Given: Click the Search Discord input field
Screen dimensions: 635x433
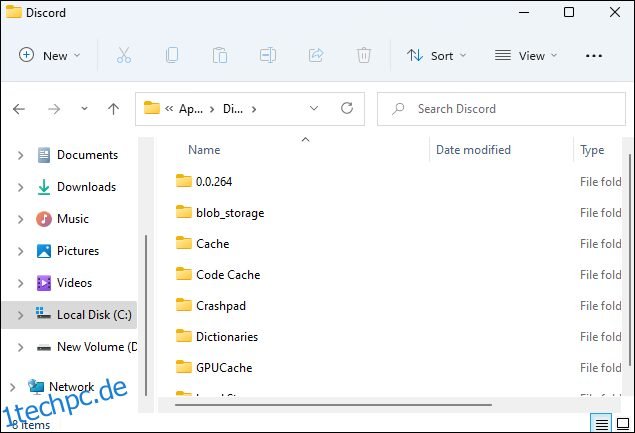Looking at the screenshot, I should [x=501, y=109].
